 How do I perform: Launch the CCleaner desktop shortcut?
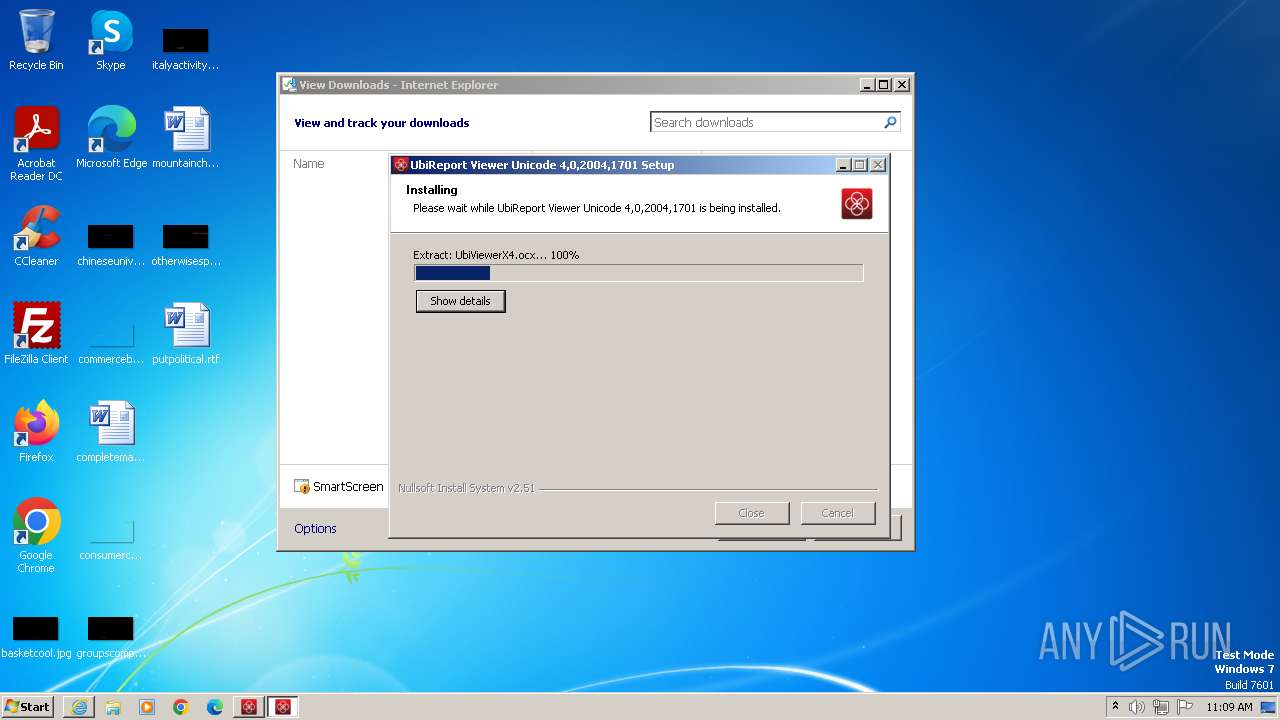[36, 236]
